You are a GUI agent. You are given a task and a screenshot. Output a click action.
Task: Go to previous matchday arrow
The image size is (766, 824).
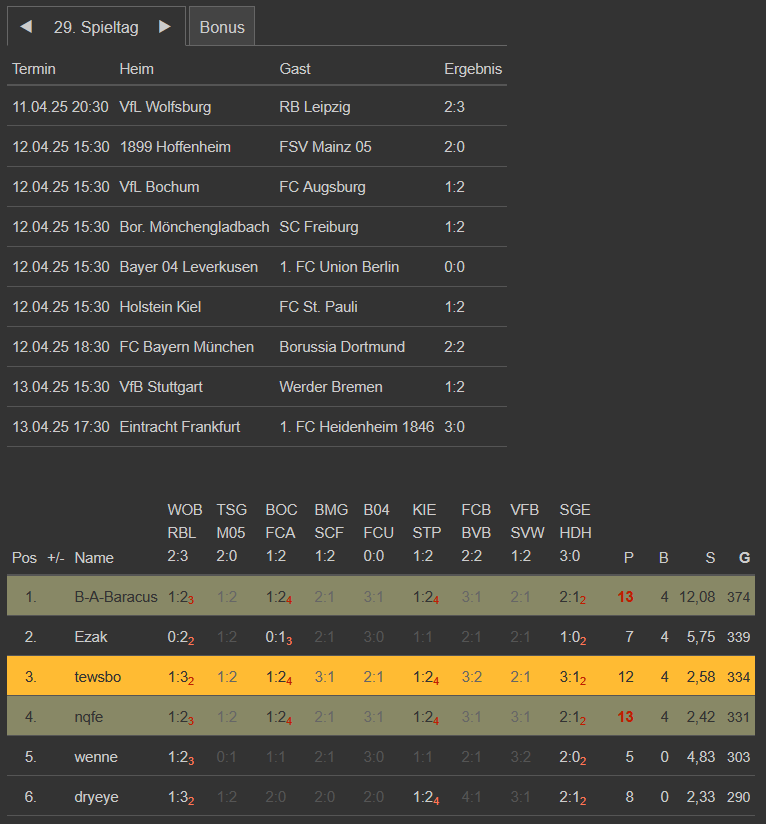(26, 27)
